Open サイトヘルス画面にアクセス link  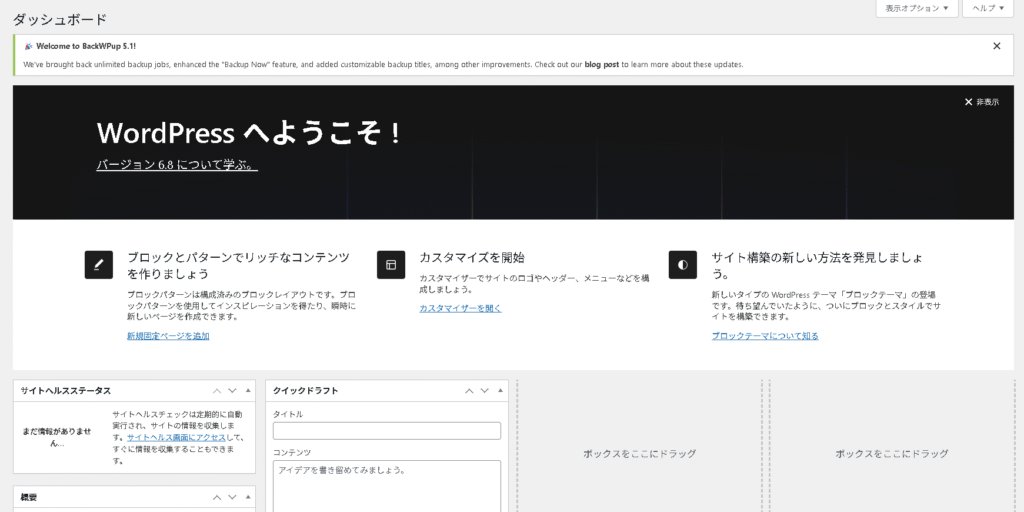tap(176, 438)
